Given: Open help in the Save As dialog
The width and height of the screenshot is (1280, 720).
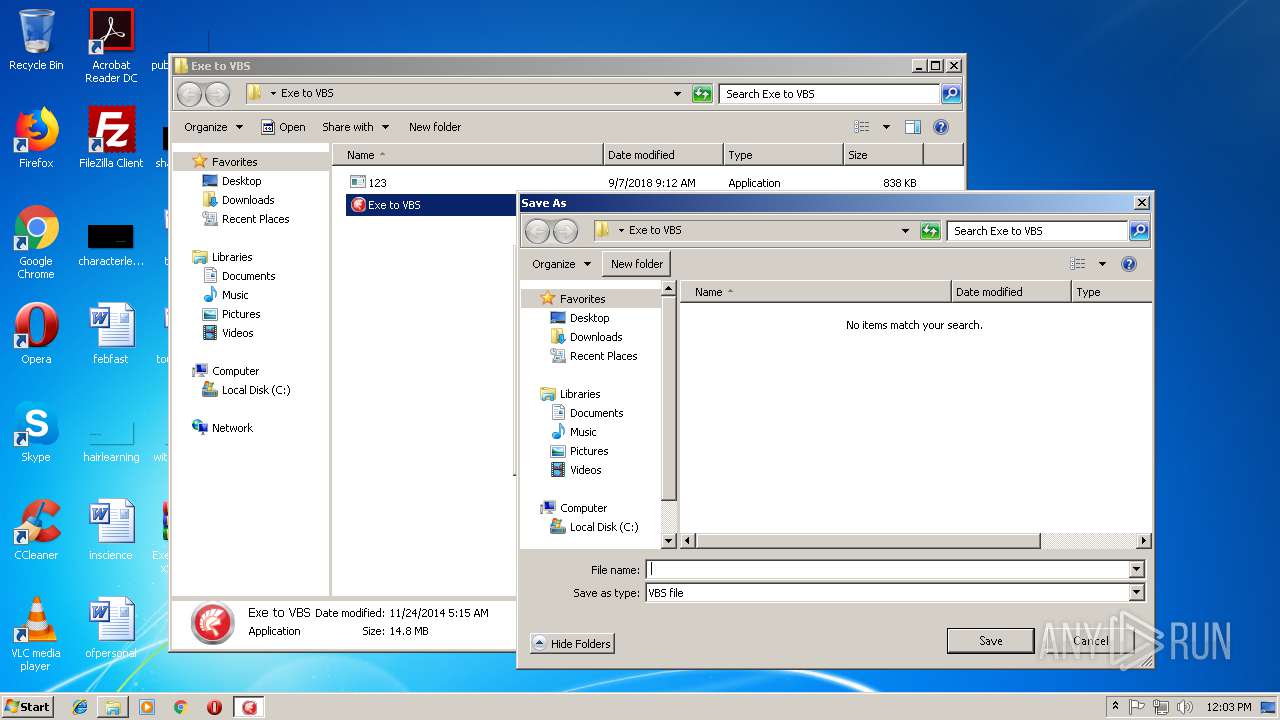Looking at the screenshot, I should pyautogui.click(x=1129, y=264).
